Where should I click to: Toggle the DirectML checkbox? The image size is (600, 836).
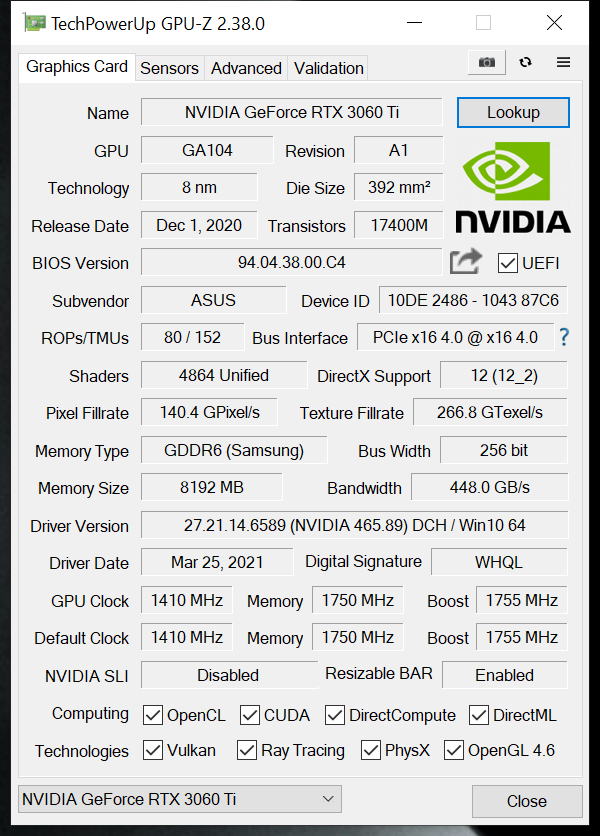[478, 714]
